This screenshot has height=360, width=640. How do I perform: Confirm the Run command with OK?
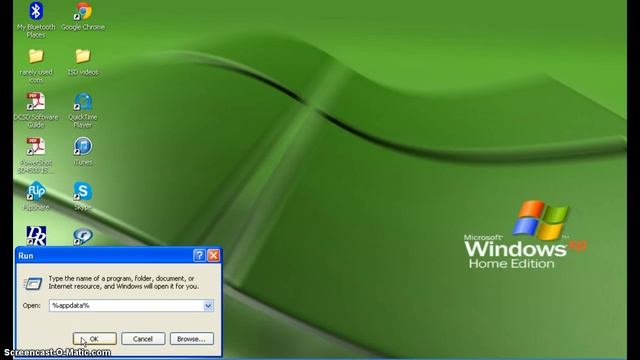pyautogui.click(x=95, y=339)
